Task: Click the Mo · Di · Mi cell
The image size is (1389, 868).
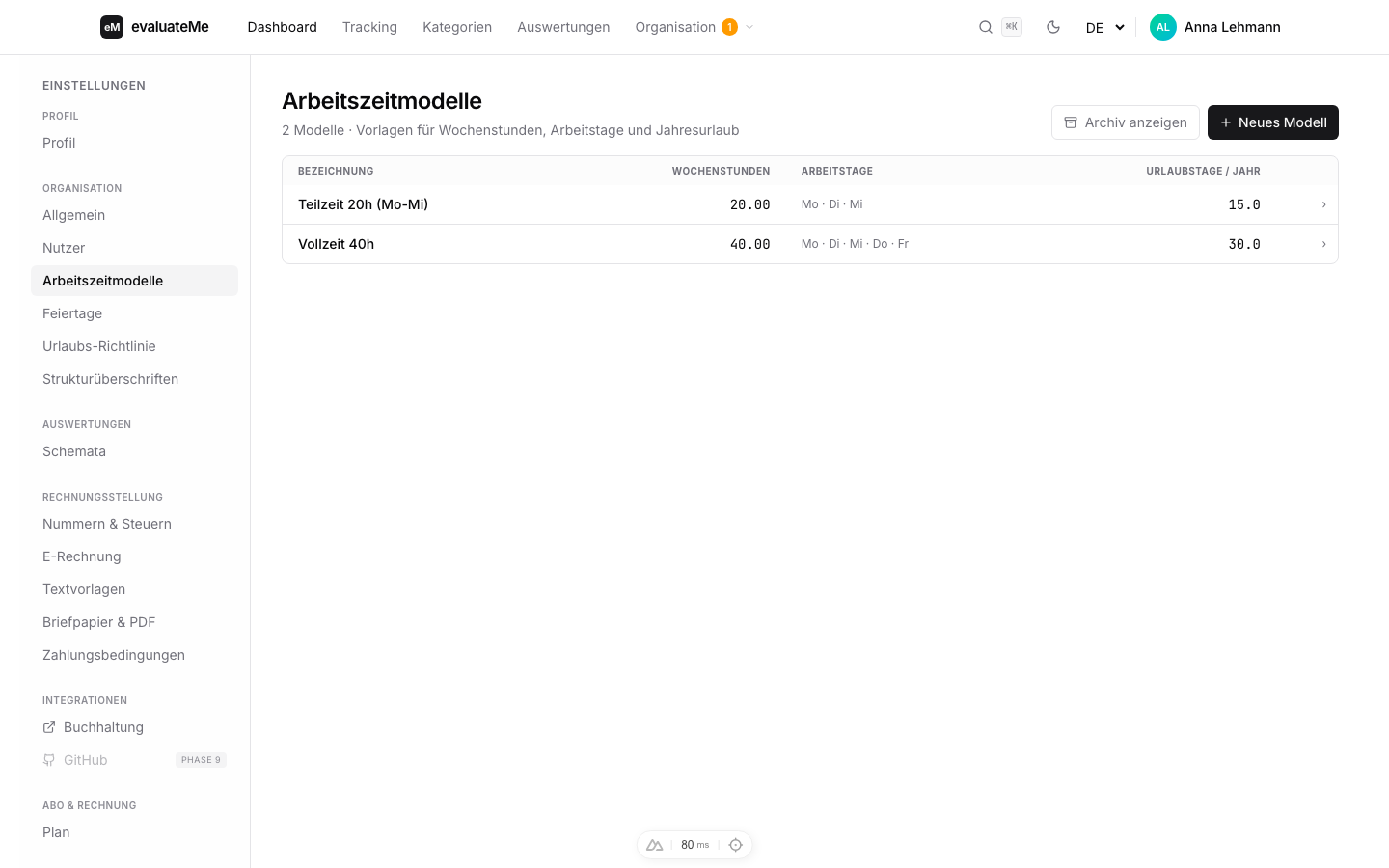Action: click(x=831, y=204)
